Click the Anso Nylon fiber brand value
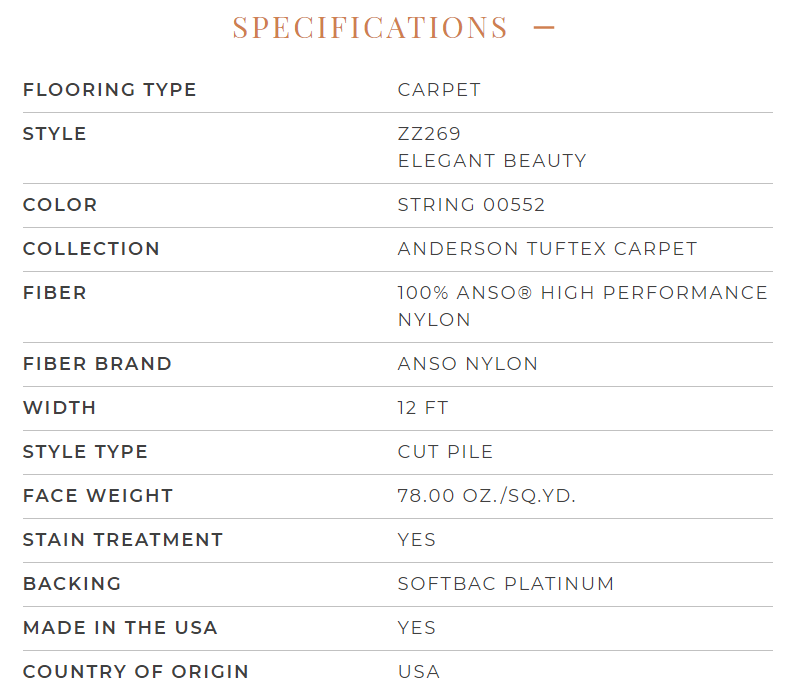The image size is (798, 697). (x=468, y=364)
